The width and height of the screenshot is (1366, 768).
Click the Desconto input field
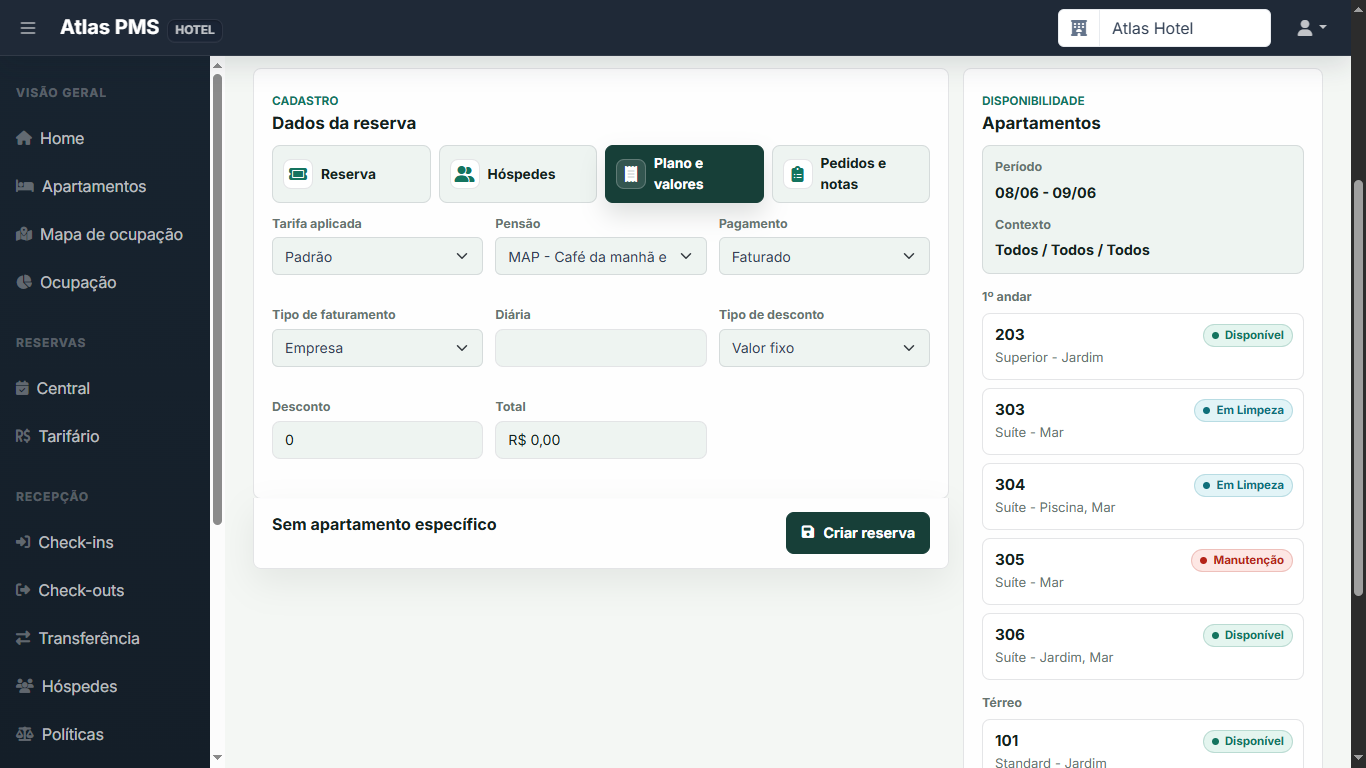tap(377, 440)
